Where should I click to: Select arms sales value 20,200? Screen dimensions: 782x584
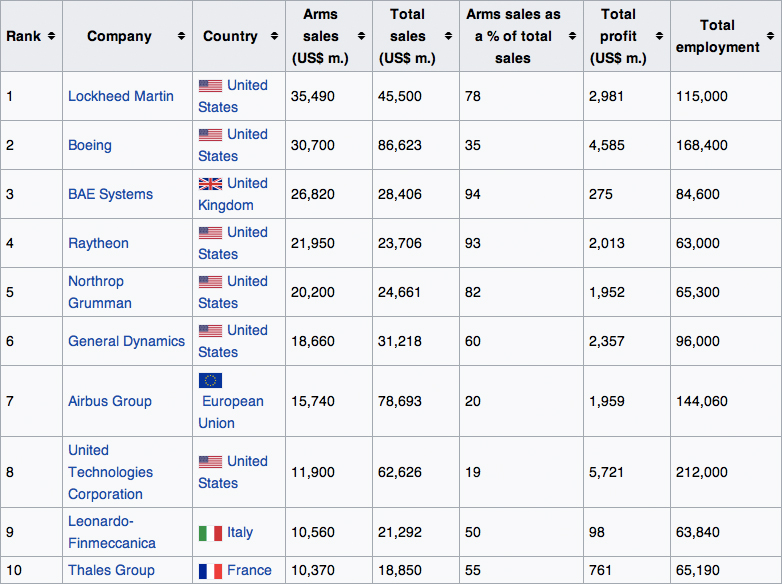tap(313, 292)
